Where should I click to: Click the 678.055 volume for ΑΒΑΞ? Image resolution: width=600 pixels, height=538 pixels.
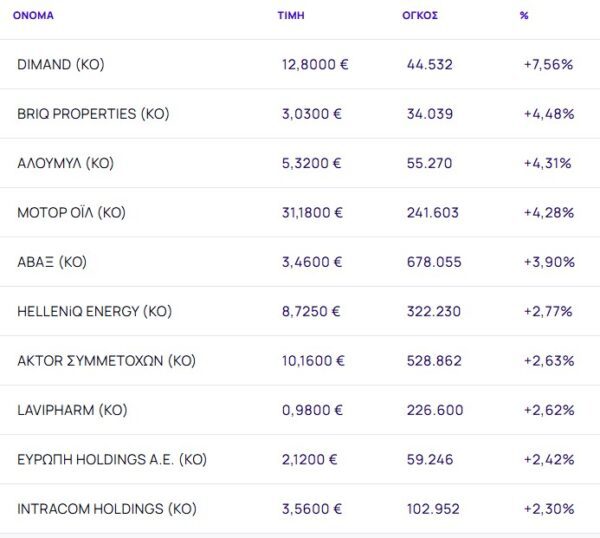tap(434, 262)
